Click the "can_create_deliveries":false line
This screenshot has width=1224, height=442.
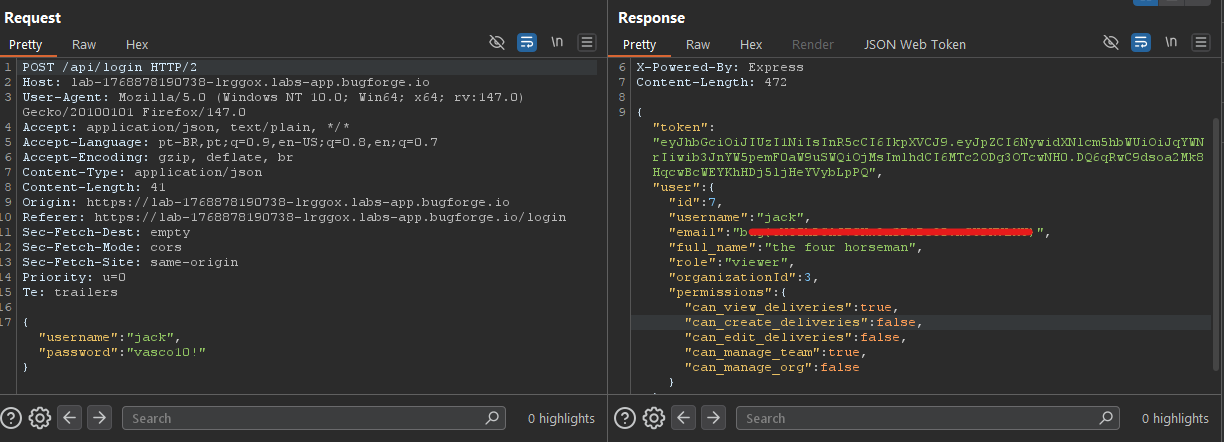click(x=803, y=322)
